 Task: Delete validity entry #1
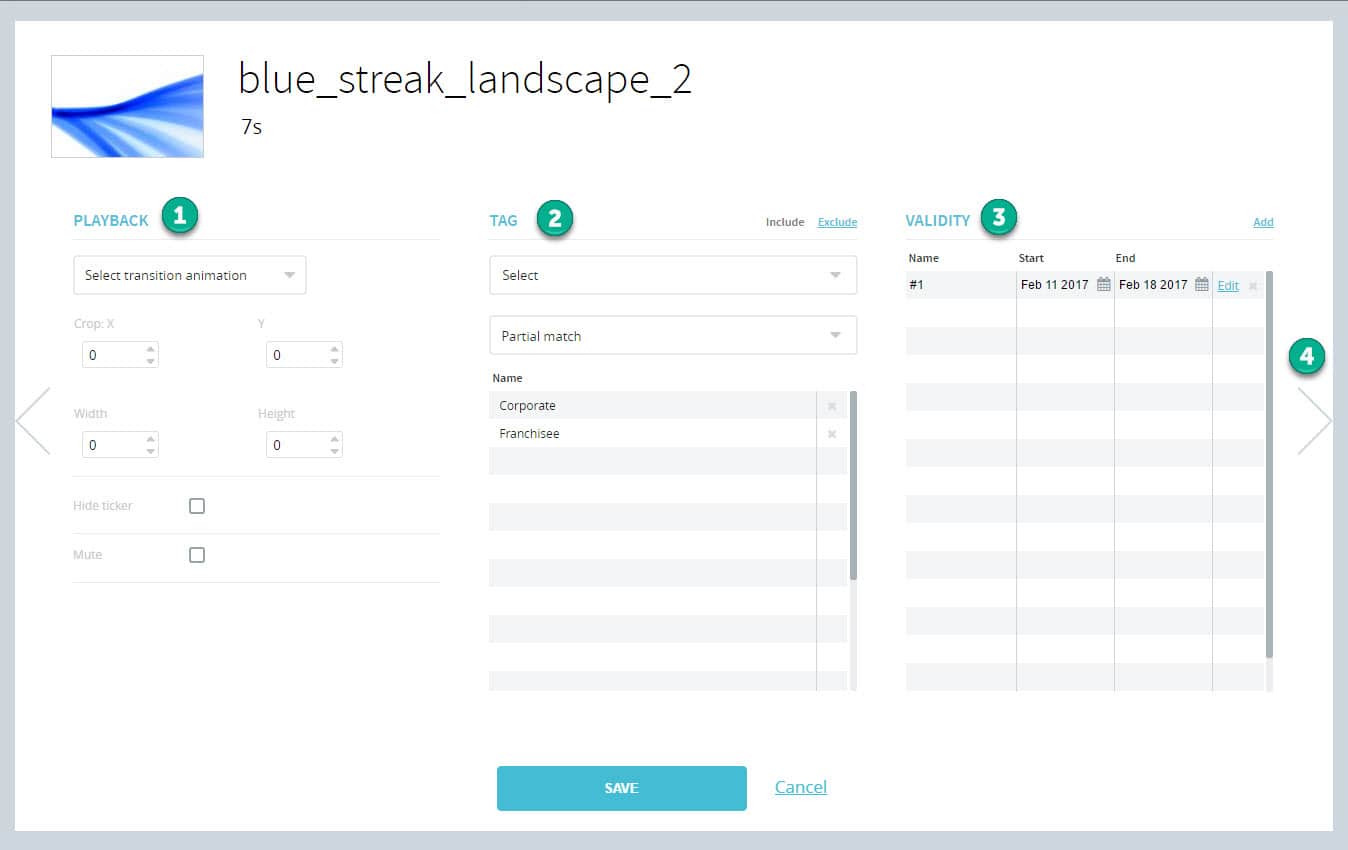pos(1253,286)
